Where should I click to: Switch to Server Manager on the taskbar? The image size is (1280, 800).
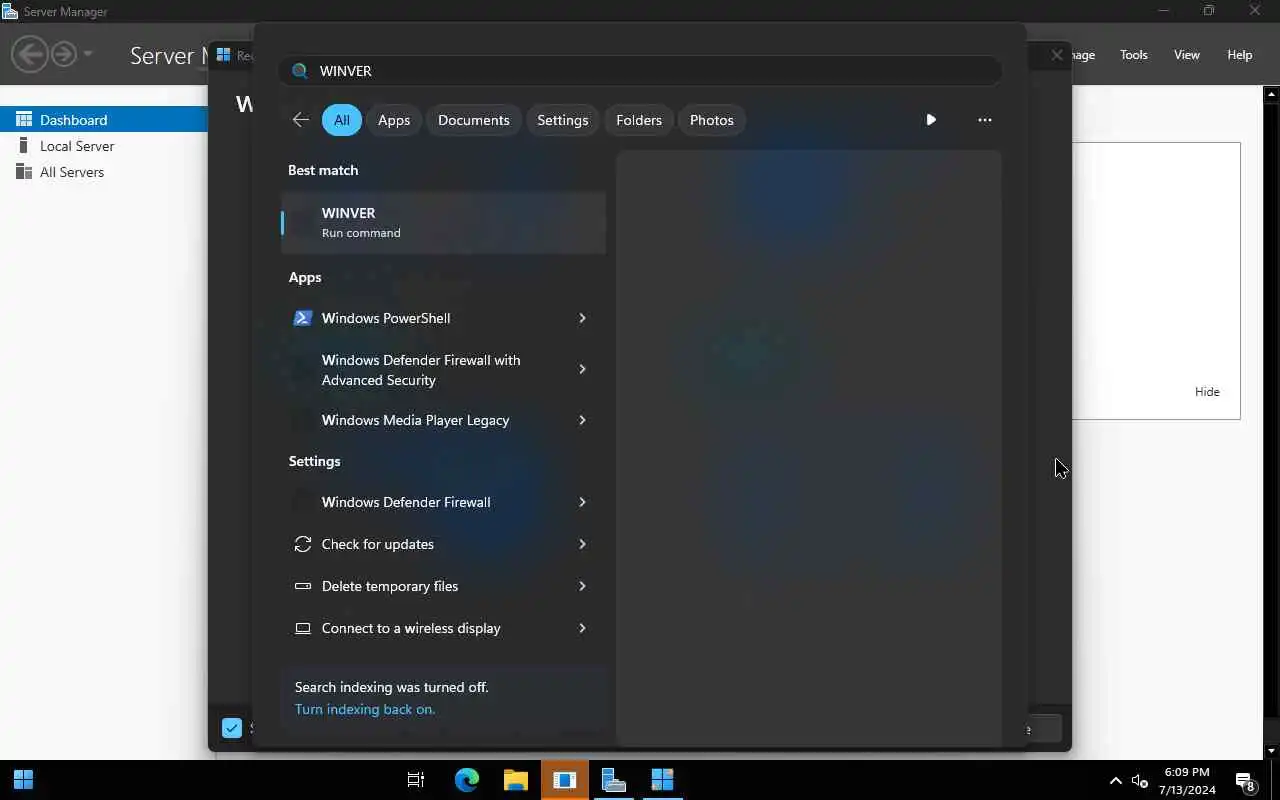click(x=613, y=780)
